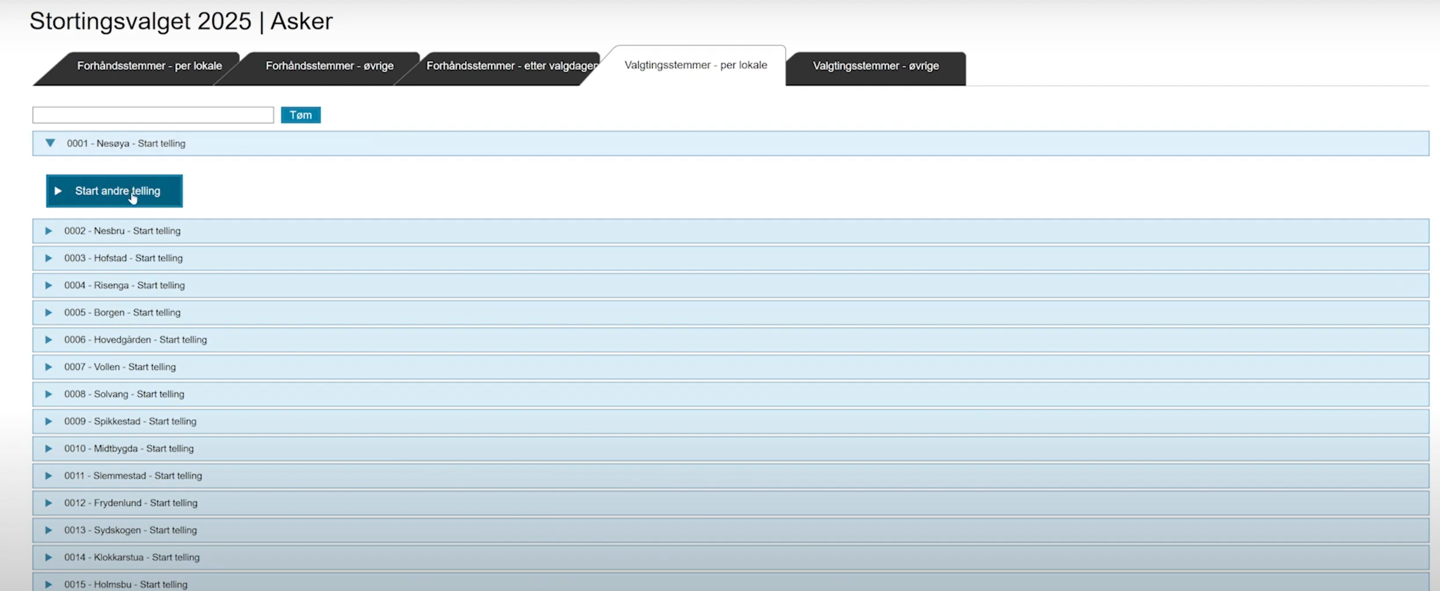The width and height of the screenshot is (1440, 591).
Task: Expand the 0004 Risenga row arrow
Action: (48, 285)
